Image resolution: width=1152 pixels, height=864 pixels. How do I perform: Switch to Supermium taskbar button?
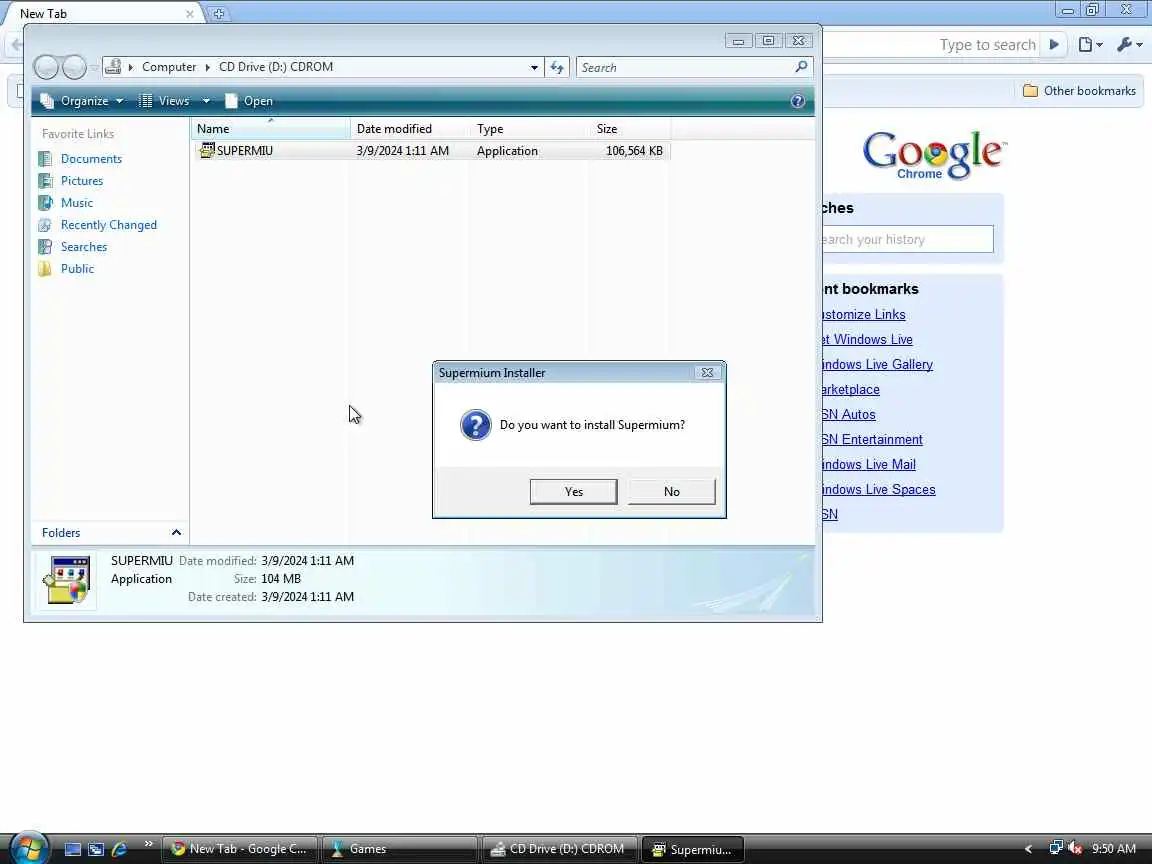click(693, 849)
